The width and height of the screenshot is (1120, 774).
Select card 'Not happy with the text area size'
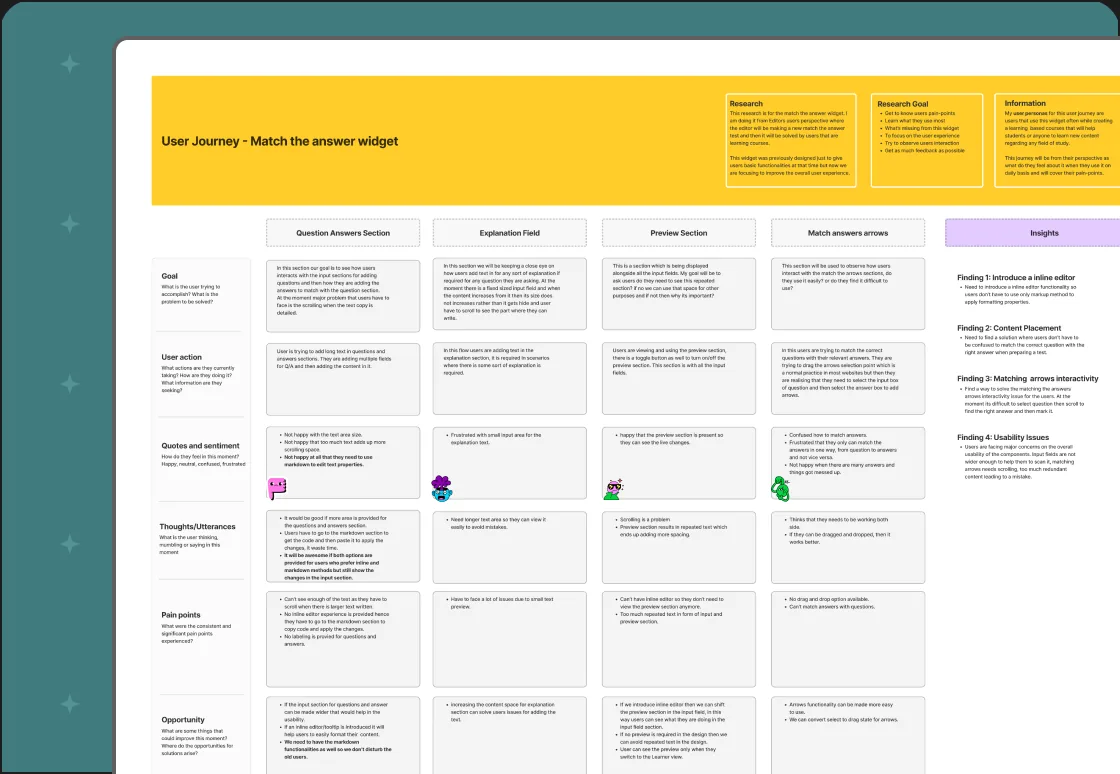coord(343,463)
